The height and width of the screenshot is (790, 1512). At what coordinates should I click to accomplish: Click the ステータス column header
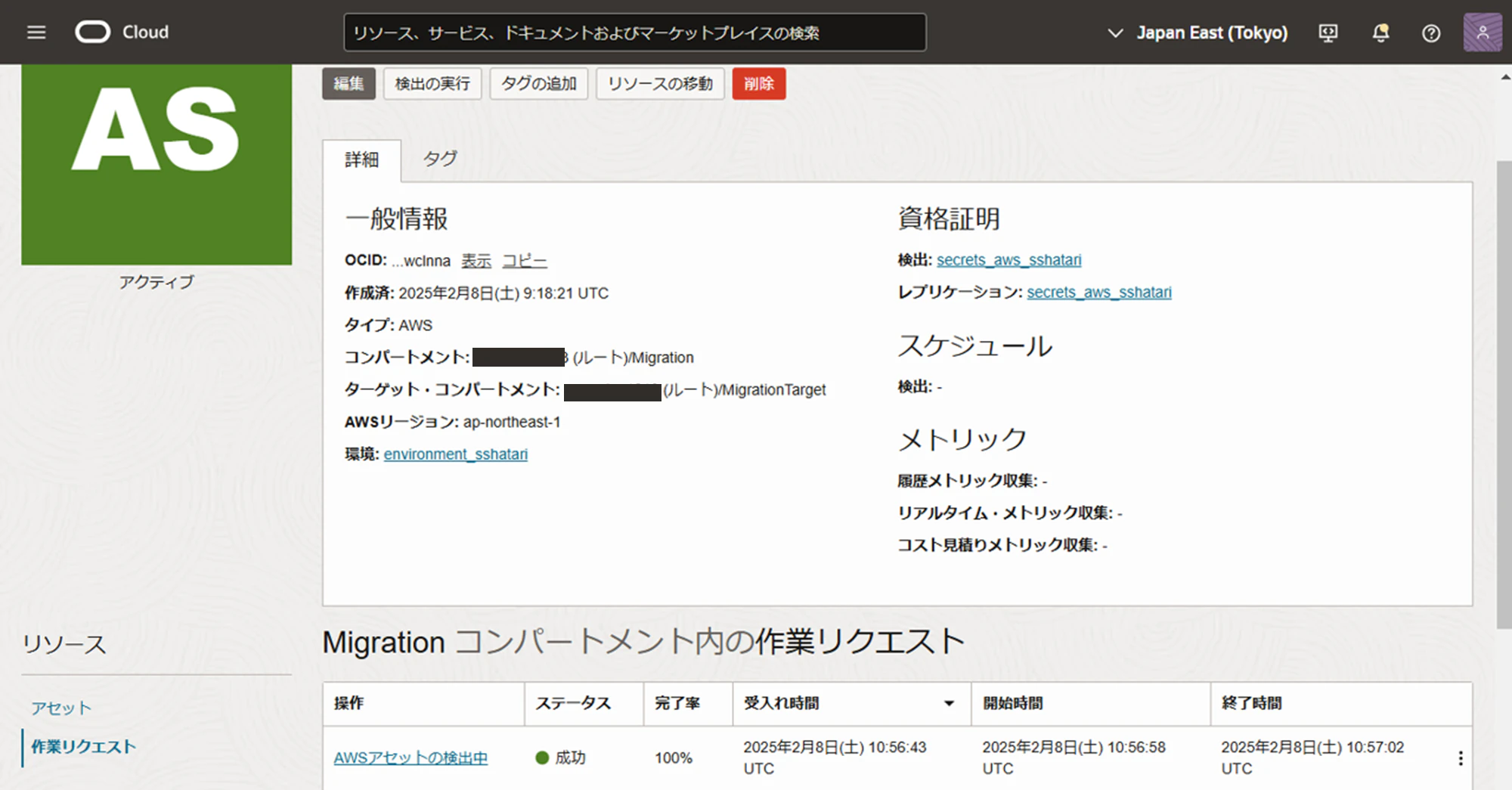pyautogui.click(x=584, y=704)
